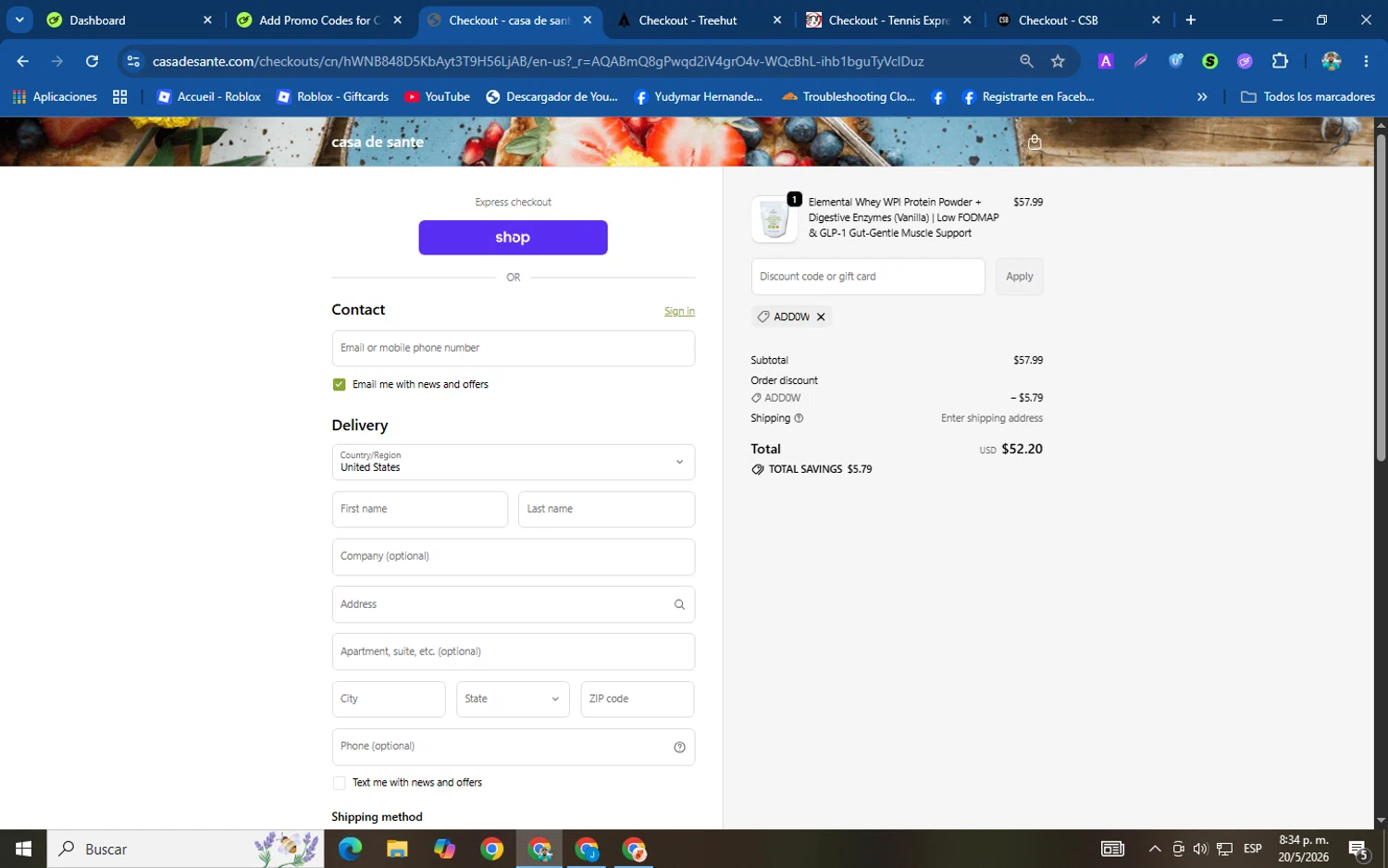The image size is (1388, 868).
Task: Show hidden system tray icons
Action: point(1154,849)
